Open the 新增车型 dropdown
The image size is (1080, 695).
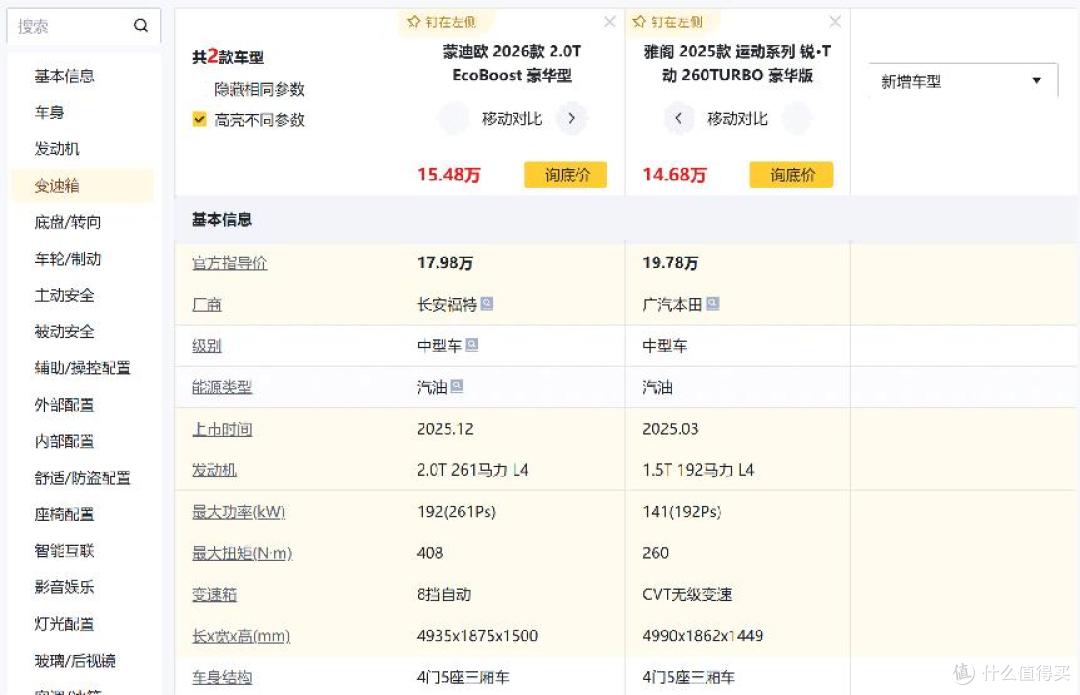[x=962, y=81]
